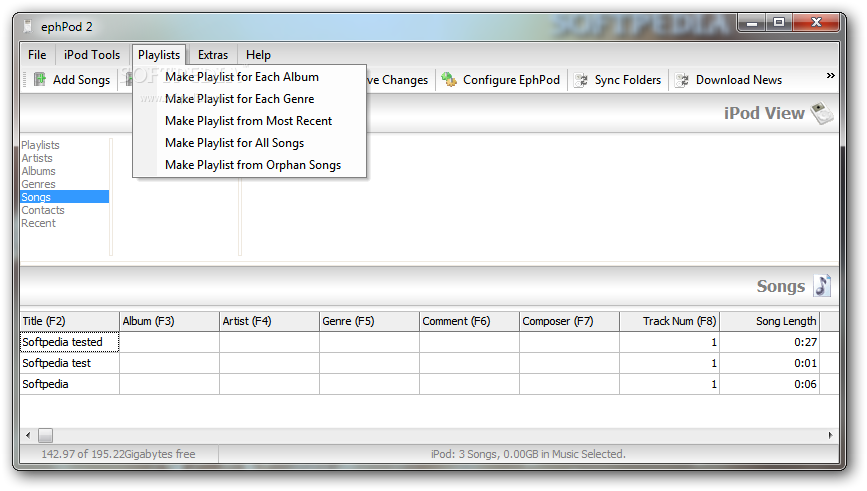The width and height of the screenshot is (867, 491).
Task: Click scroll right arrow of song table
Action: (x=831, y=436)
